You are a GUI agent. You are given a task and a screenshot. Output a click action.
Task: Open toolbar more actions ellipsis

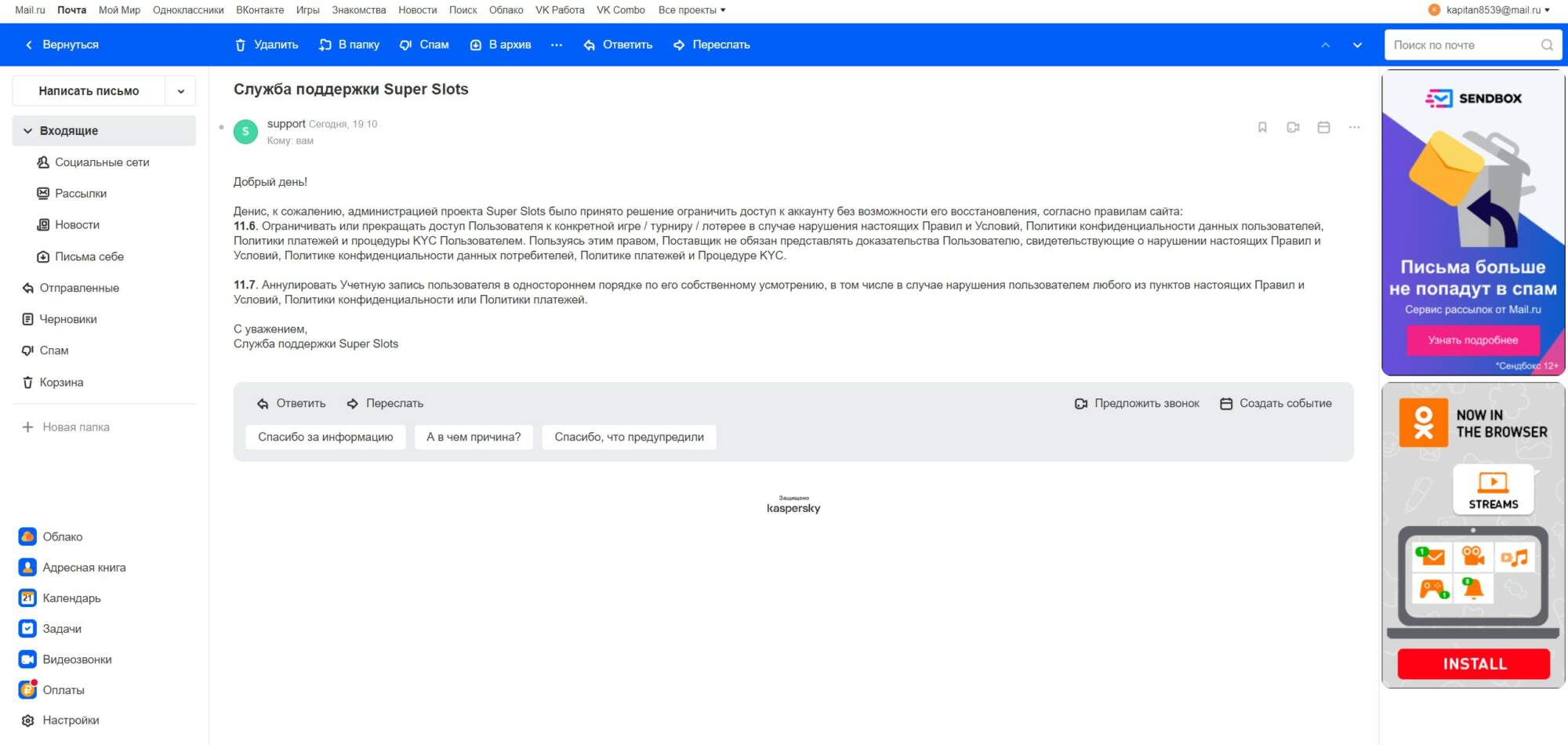pos(557,45)
